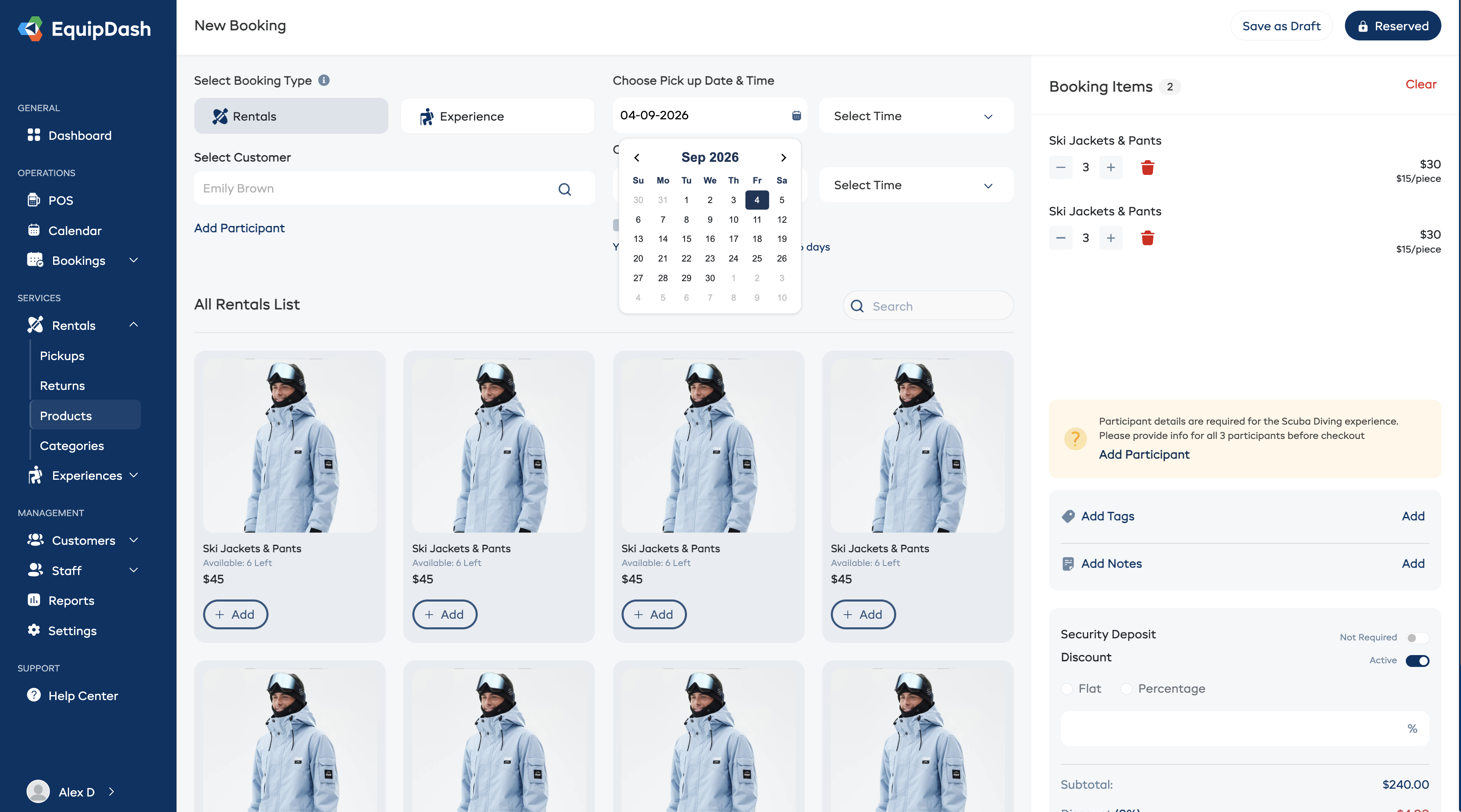This screenshot has width=1461, height=812.
Task: Click the 04-09-2026 pick up date field
Action: click(x=709, y=115)
